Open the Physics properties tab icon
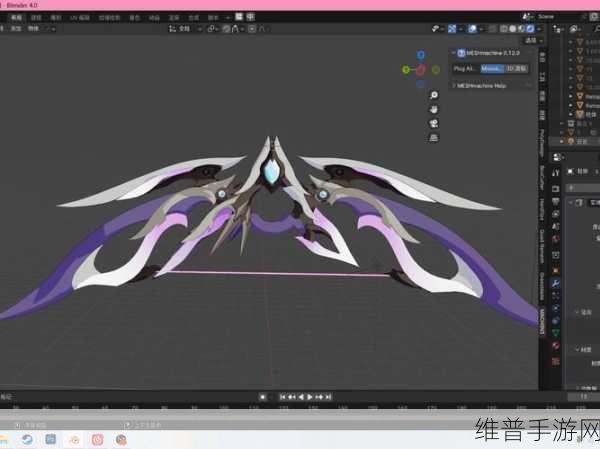The image size is (600, 449). [556, 309]
